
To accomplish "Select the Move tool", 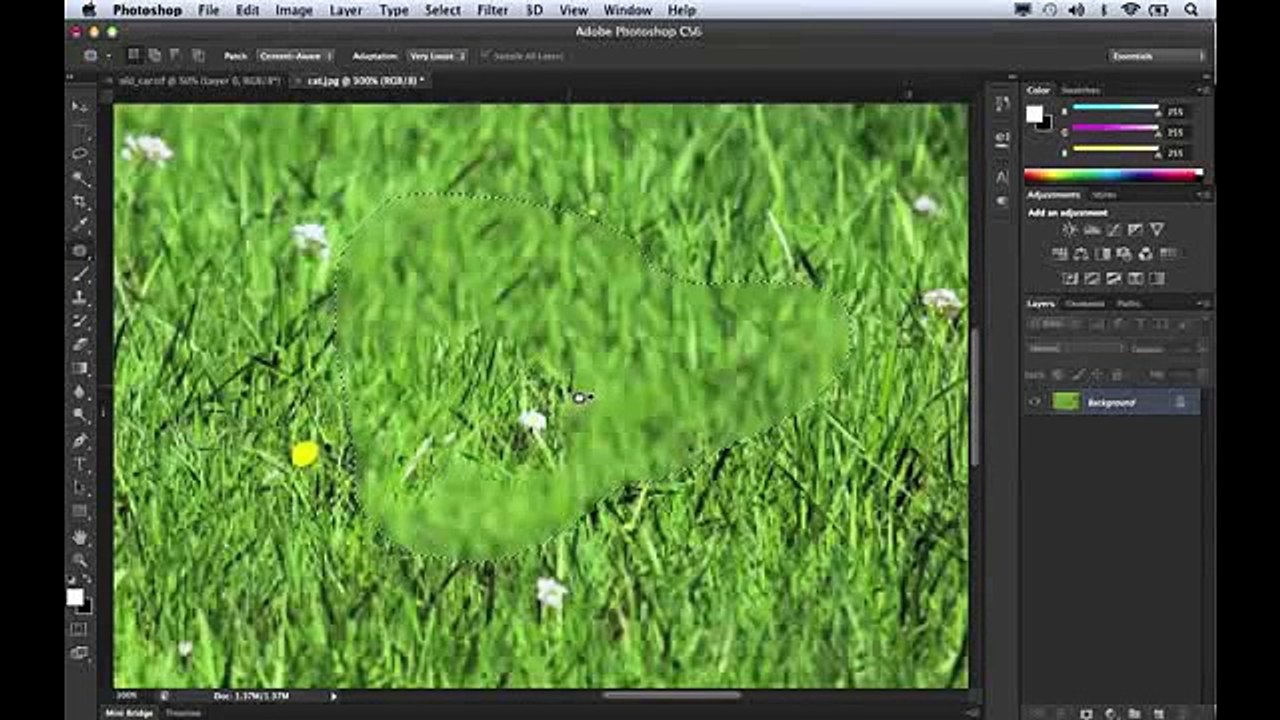I will coord(80,106).
